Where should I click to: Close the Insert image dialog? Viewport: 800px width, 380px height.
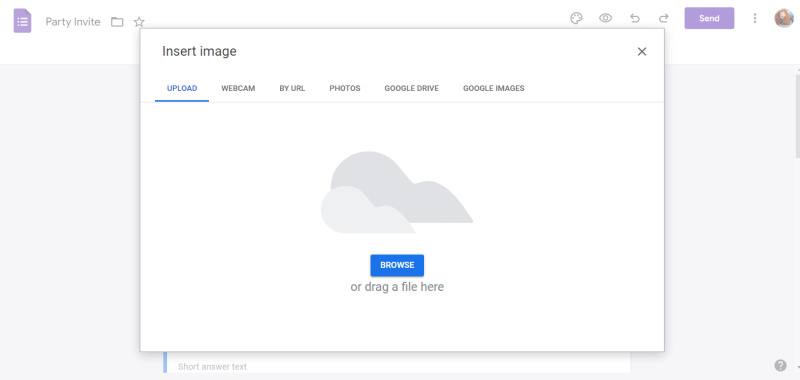[642, 52]
